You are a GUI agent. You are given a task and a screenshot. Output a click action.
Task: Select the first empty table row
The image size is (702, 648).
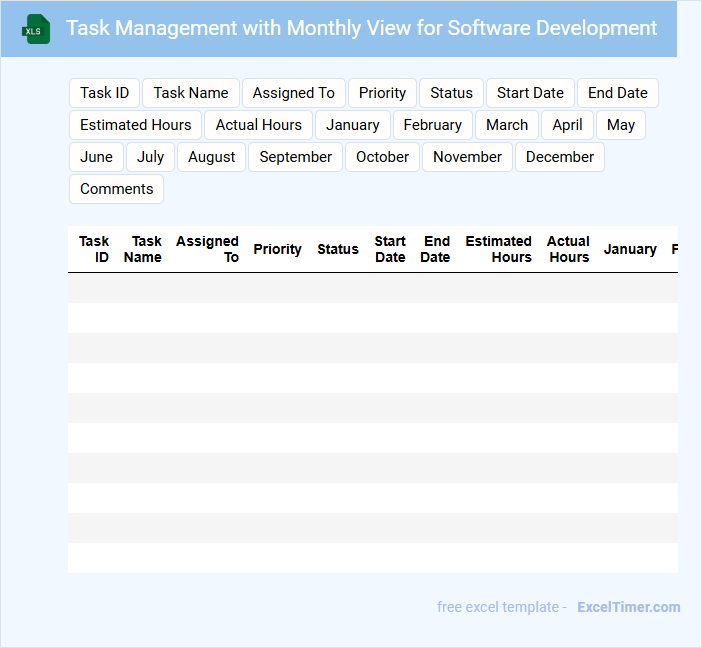pos(372,288)
